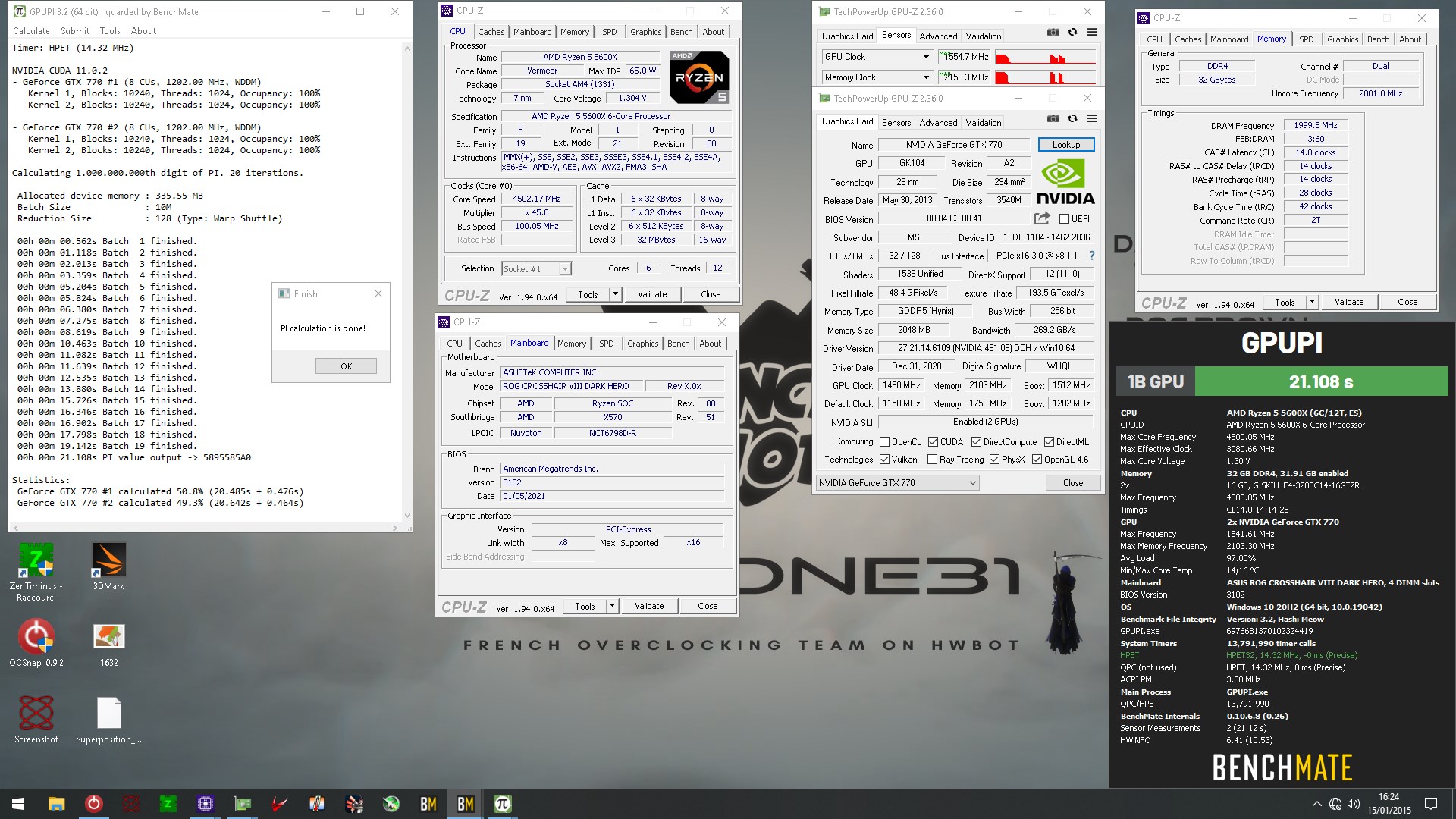The height and width of the screenshot is (819, 1456).
Task: Toggle the DirectCompute checkbox
Action: point(976,442)
